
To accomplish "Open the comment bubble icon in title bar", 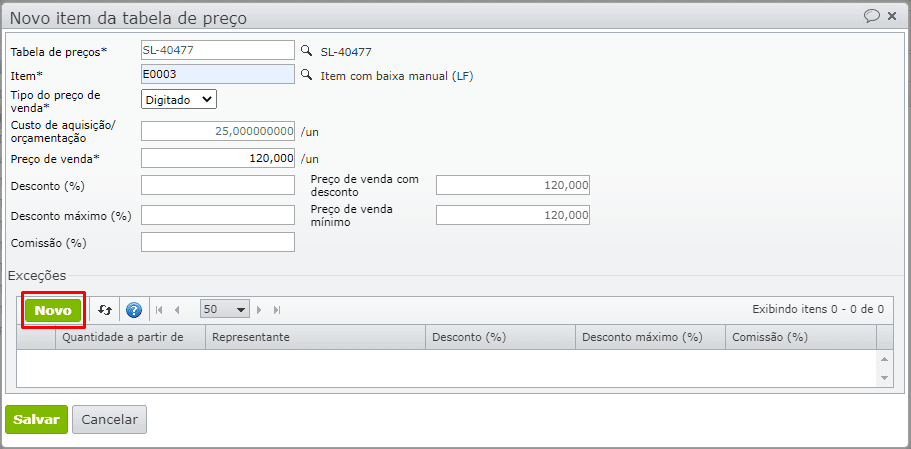I will pos(872,16).
